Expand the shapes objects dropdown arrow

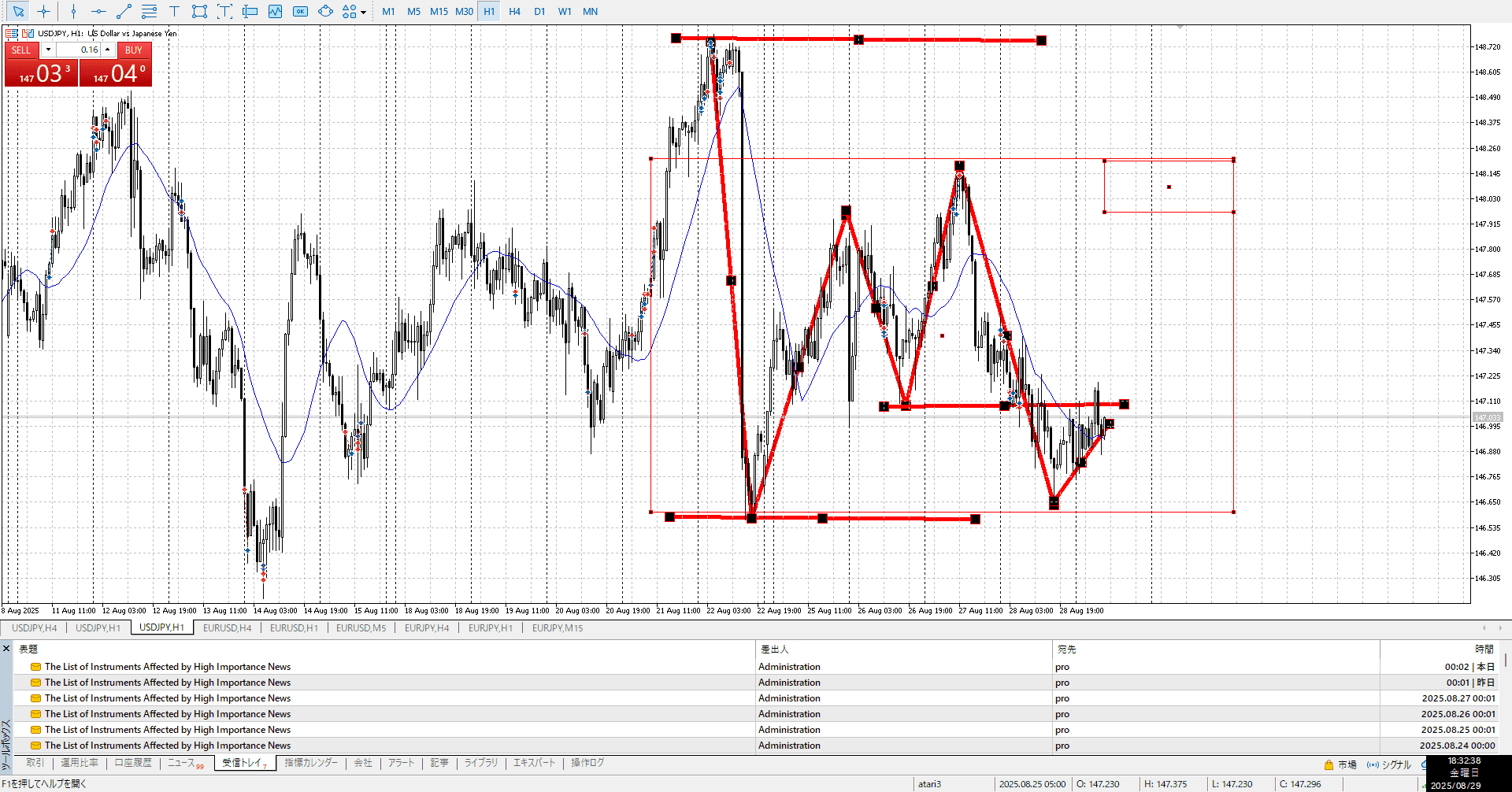(363, 12)
